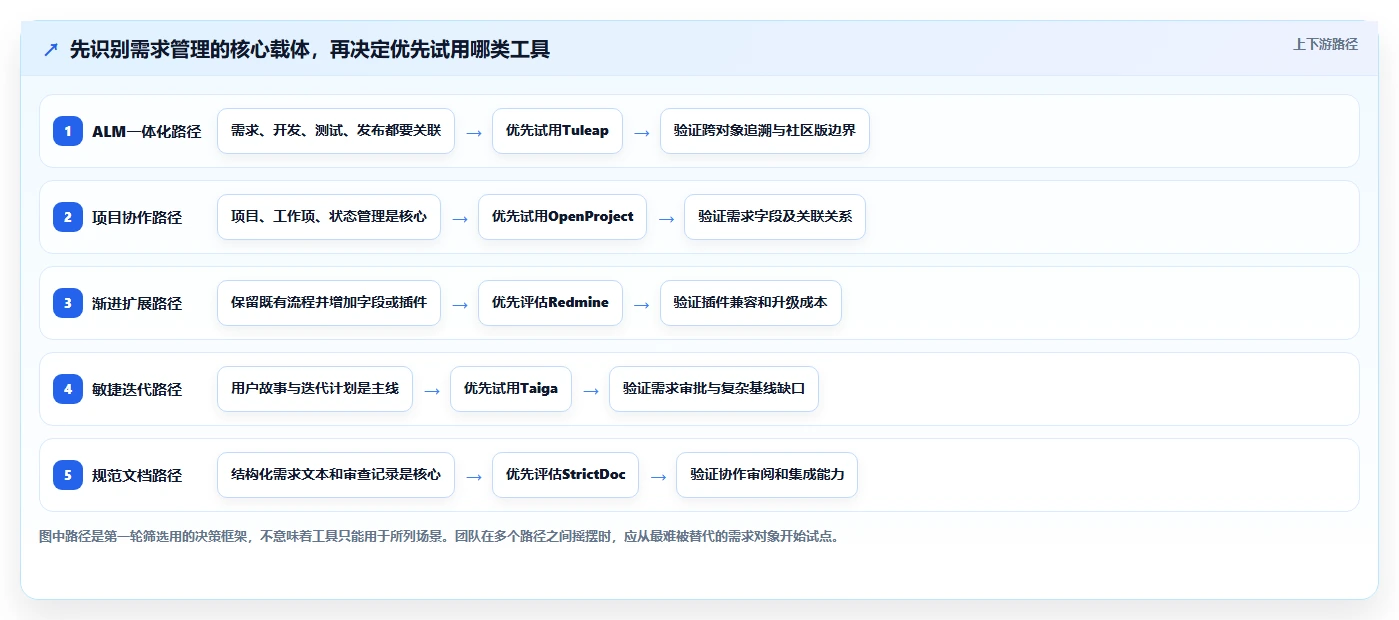Click the 优先评估Redmine box

tap(550, 303)
